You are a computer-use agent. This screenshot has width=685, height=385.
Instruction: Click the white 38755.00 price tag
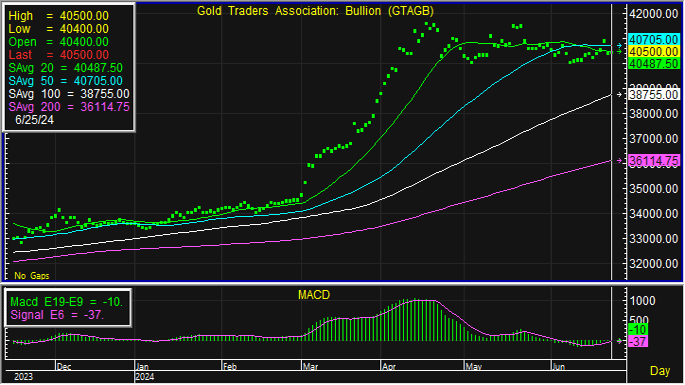(x=654, y=95)
